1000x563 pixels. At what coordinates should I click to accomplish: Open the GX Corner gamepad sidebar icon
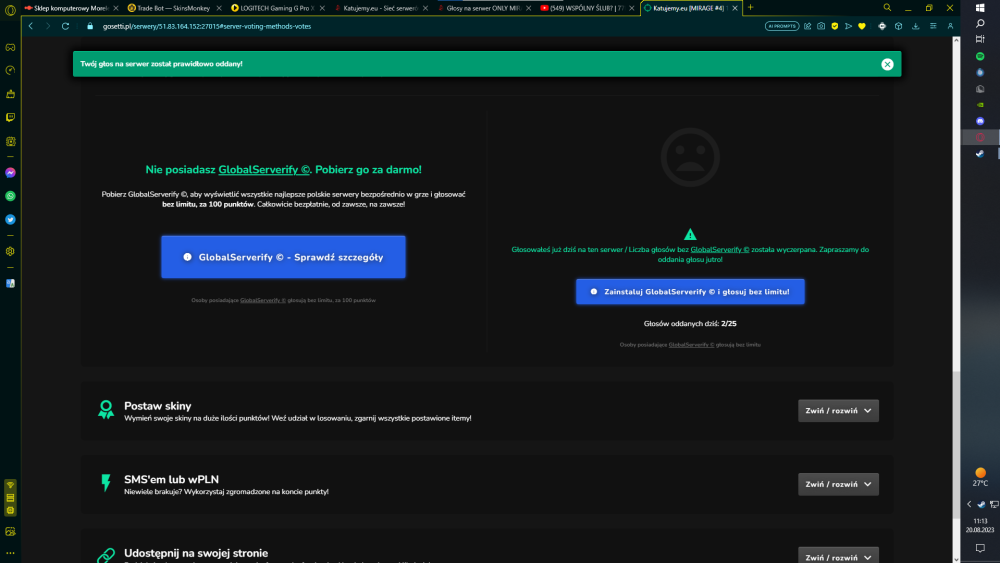tap(10, 47)
